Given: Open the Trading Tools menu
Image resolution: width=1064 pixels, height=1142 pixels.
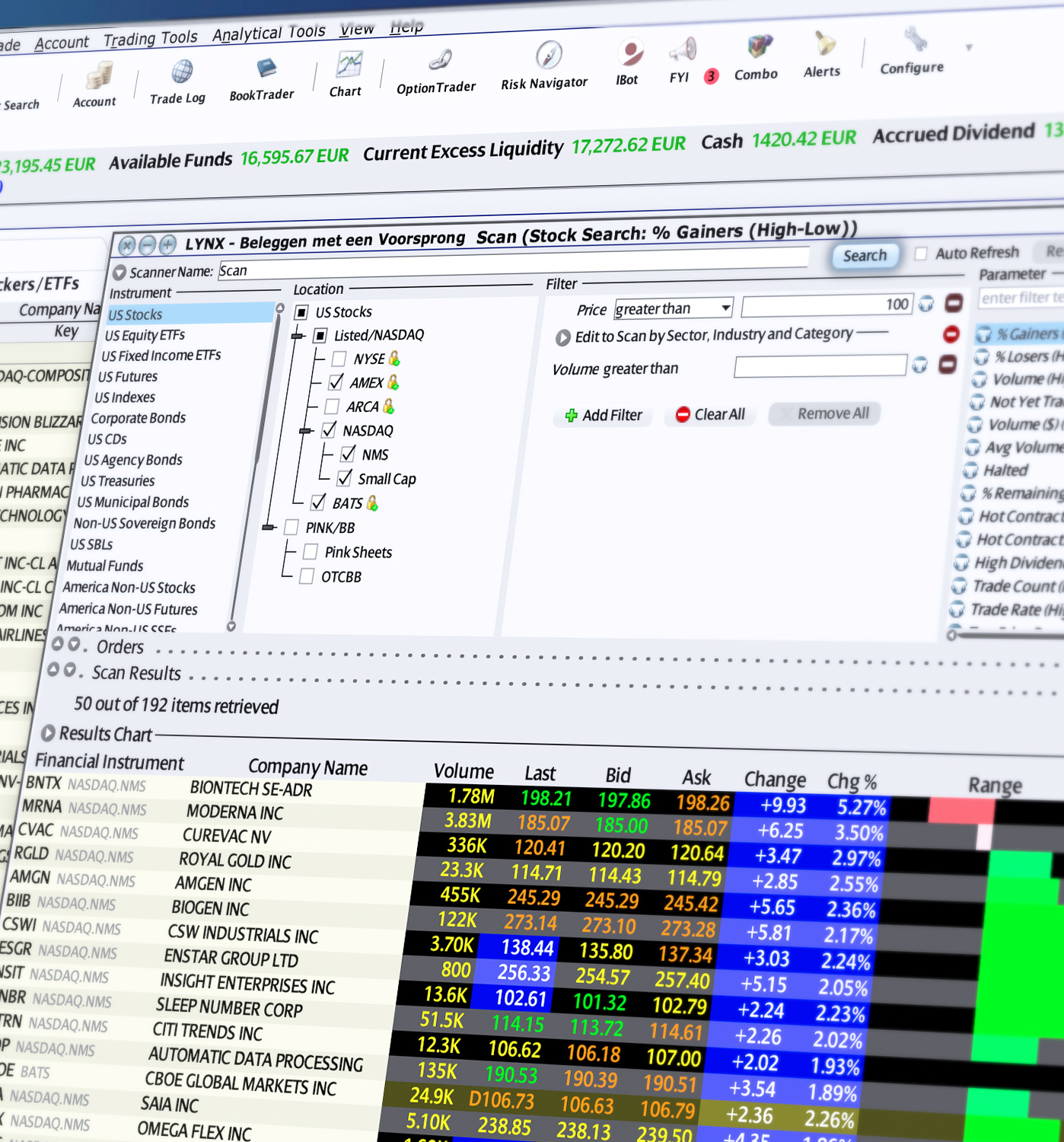Looking at the screenshot, I should 151,38.
